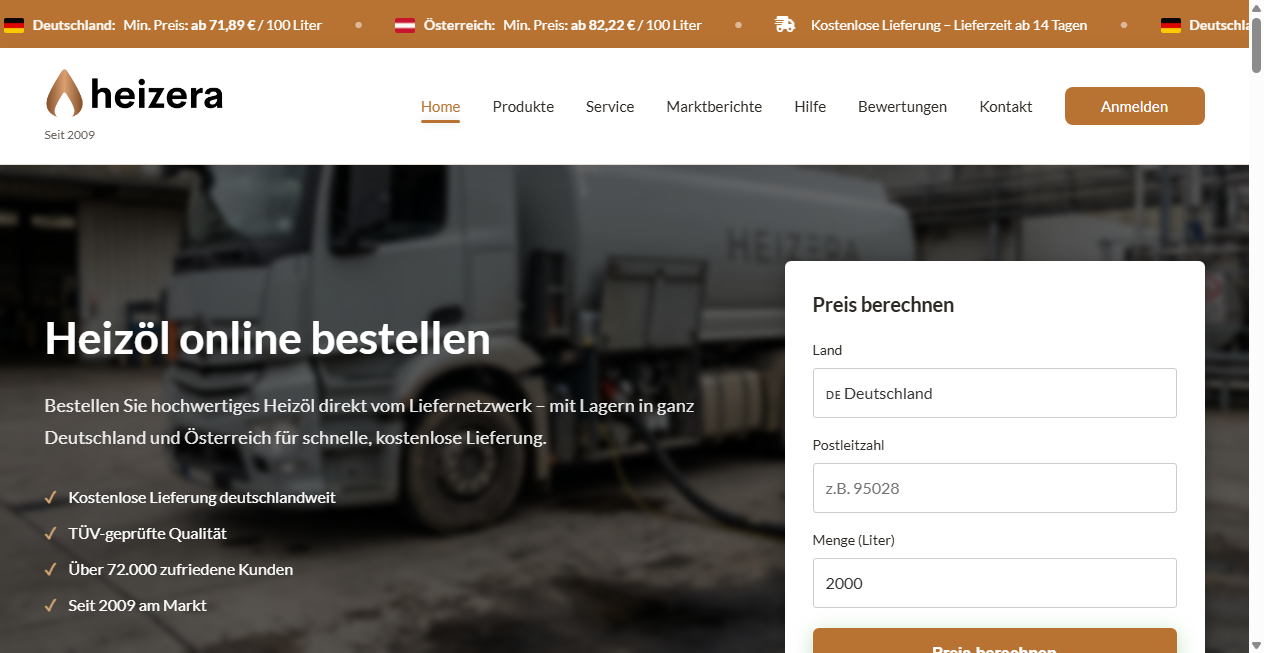Screen dimensions: 1264x653
Task: Click the delivery truck icon in the banner
Action: [786, 24]
